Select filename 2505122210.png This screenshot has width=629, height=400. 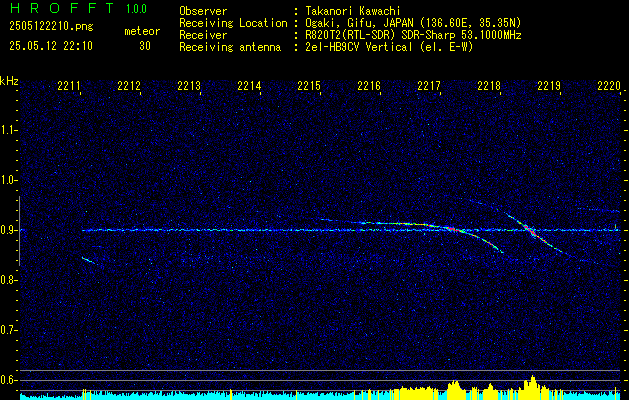(x=51, y=27)
